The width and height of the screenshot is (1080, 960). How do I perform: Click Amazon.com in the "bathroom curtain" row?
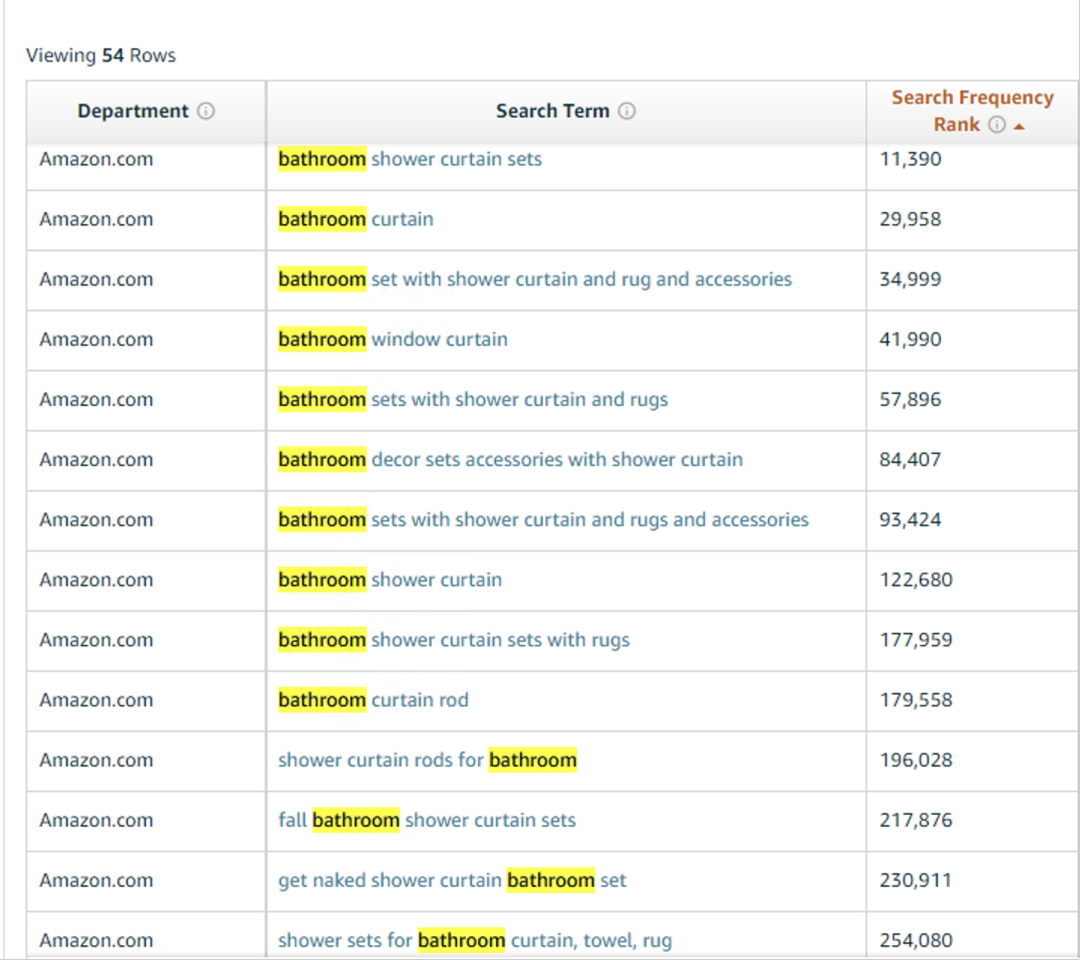pos(96,219)
